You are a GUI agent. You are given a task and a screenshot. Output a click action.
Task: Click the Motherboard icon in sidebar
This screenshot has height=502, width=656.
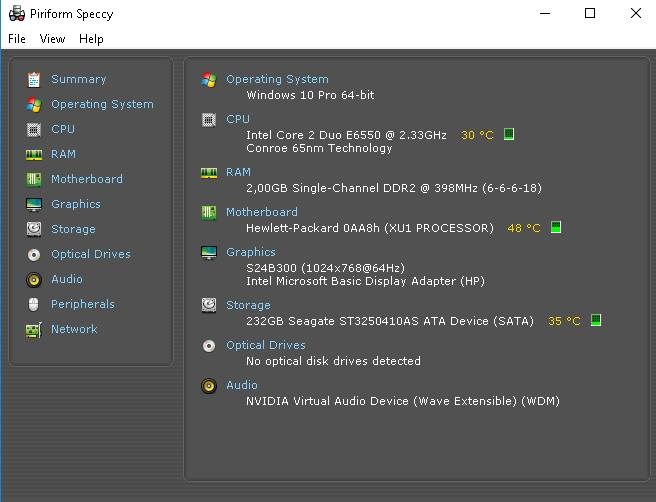pos(34,180)
